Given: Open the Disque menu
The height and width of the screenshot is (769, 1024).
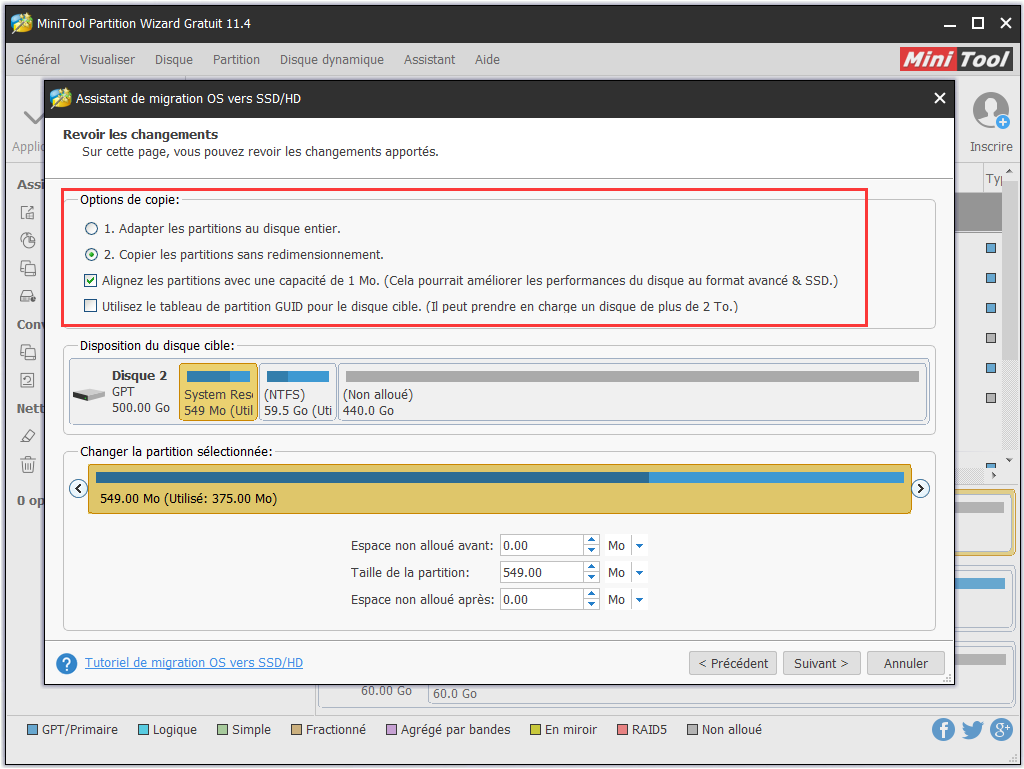Looking at the screenshot, I should [174, 59].
